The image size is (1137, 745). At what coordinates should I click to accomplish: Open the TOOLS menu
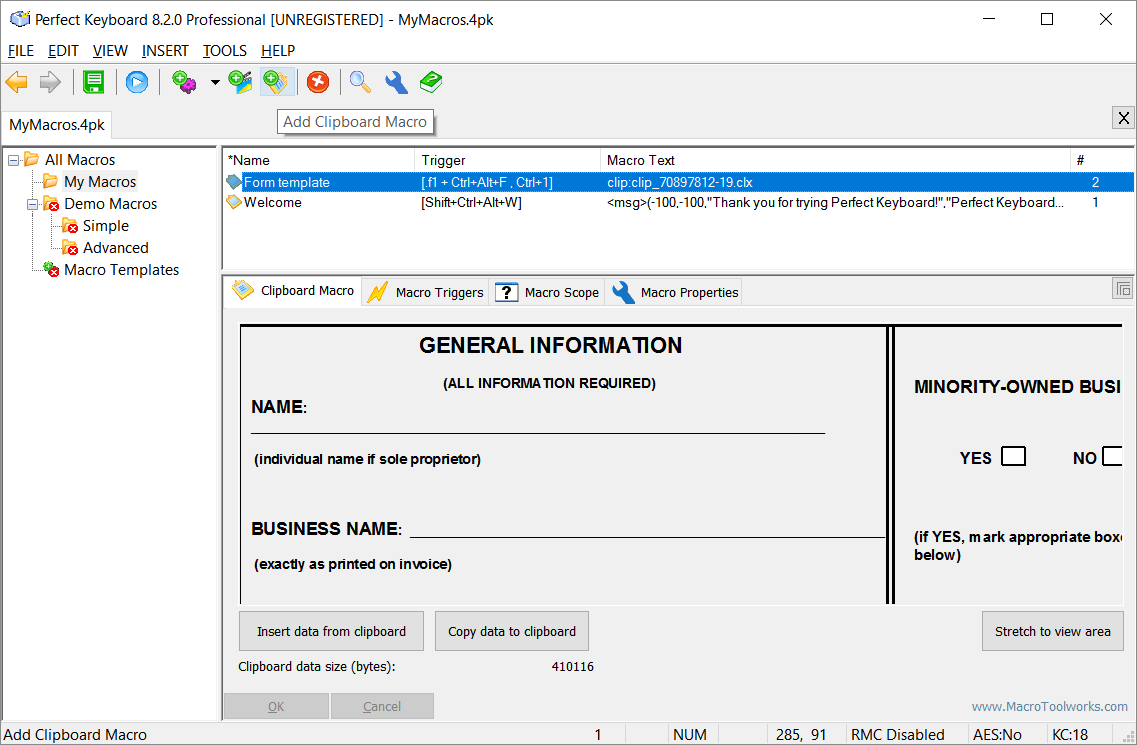[x=225, y=51]
